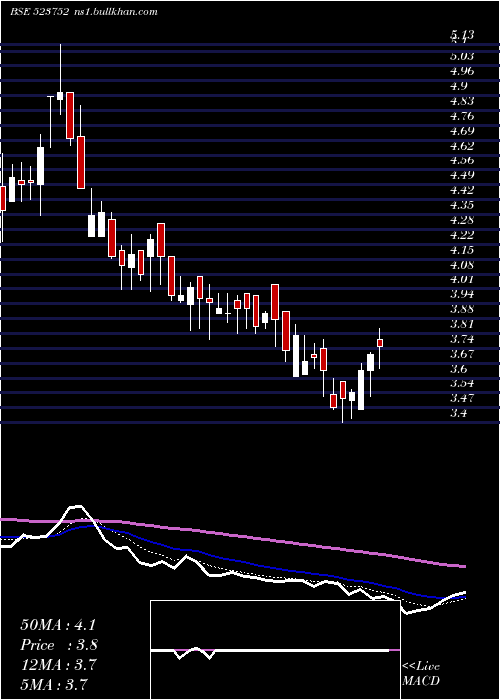Select the 3.54 price axis label
This screenshot has width=500, height=700.
tap(462, 383)
